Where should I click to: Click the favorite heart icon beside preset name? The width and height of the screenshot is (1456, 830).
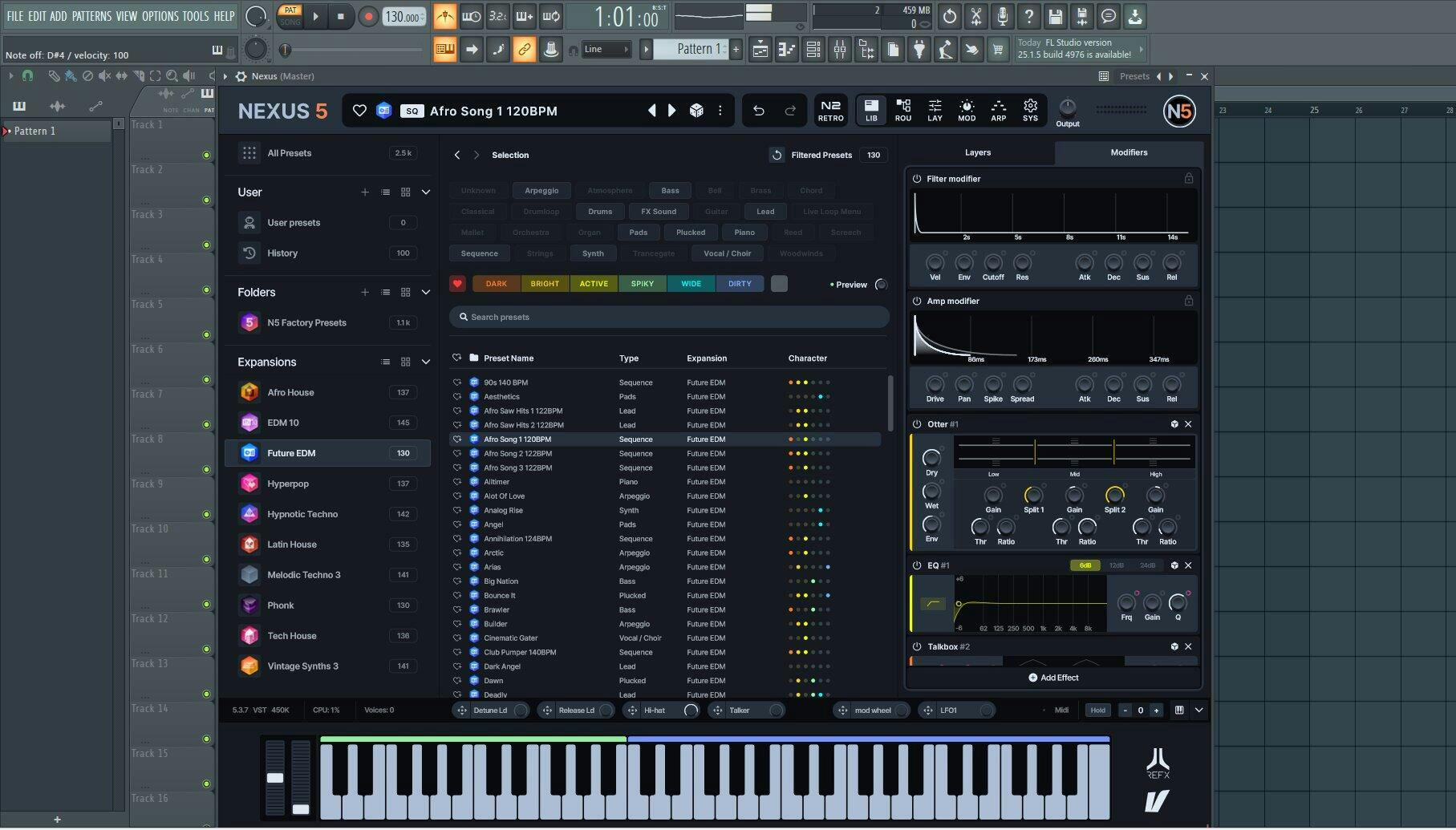[x=359, y=111]
